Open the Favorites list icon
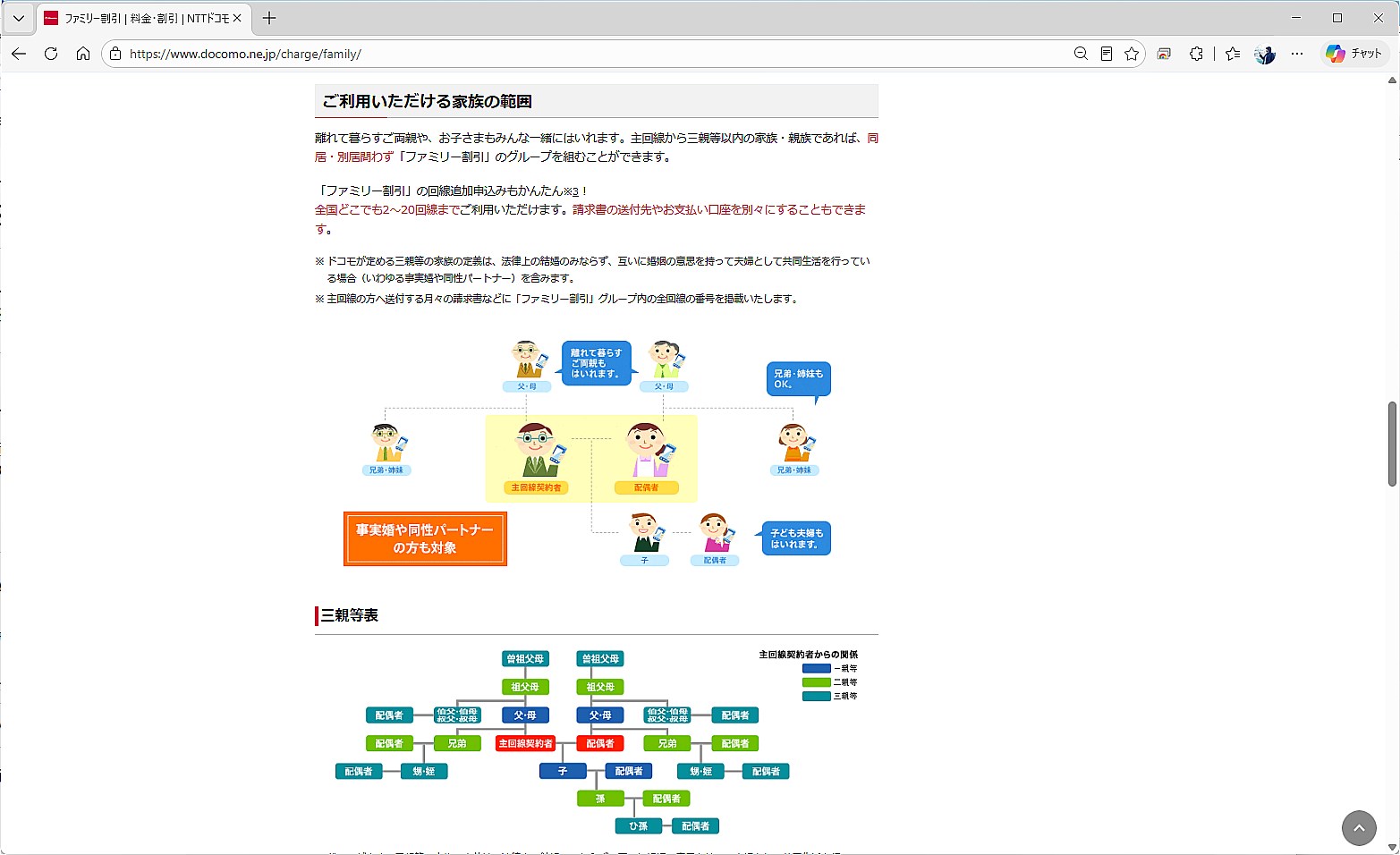Image resolution: width=1400 pixels, height=855 pixels. (1233, 54)
